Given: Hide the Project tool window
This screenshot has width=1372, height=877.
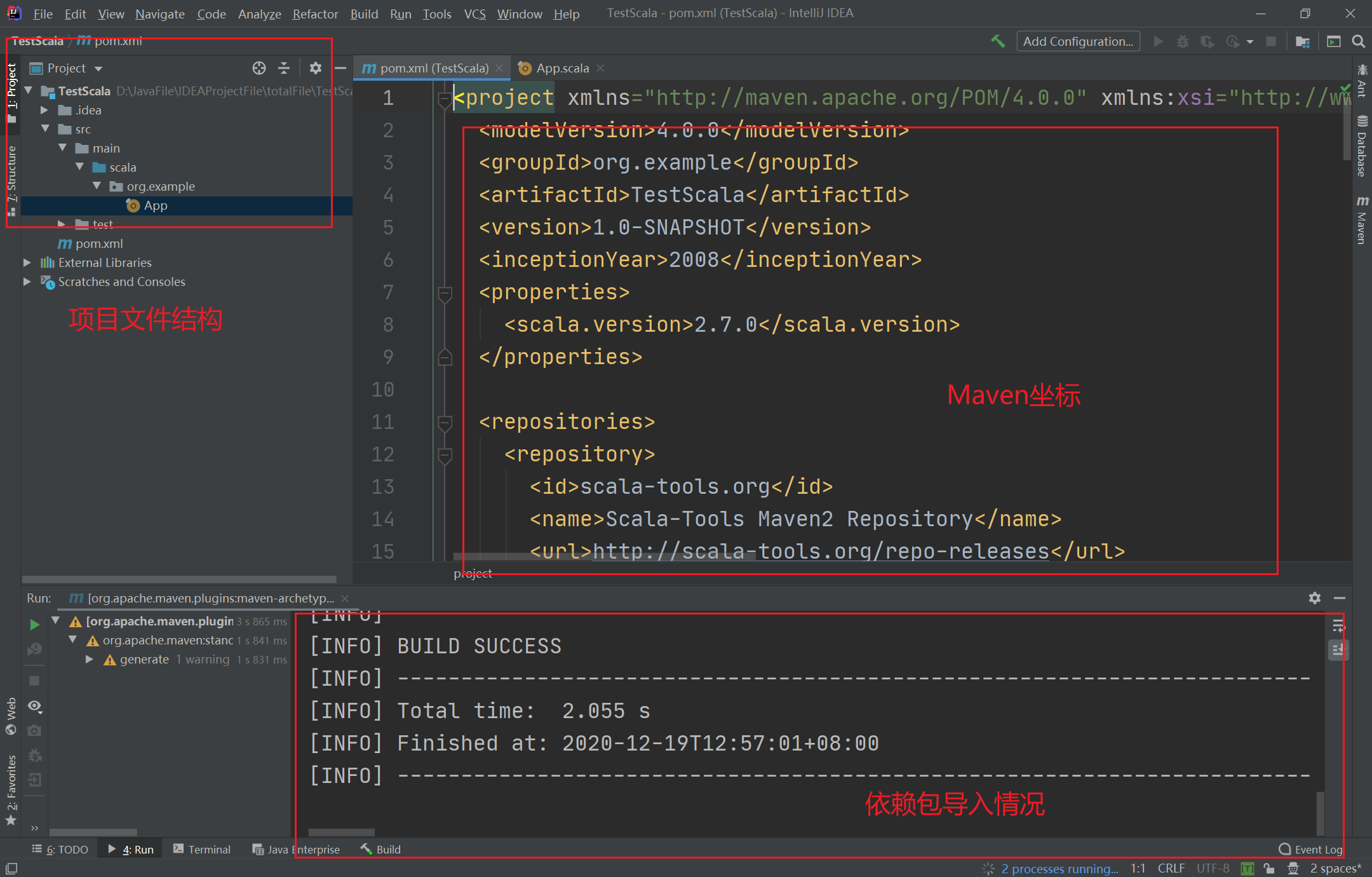Looking at the screenshot, I should click(340, 68).
